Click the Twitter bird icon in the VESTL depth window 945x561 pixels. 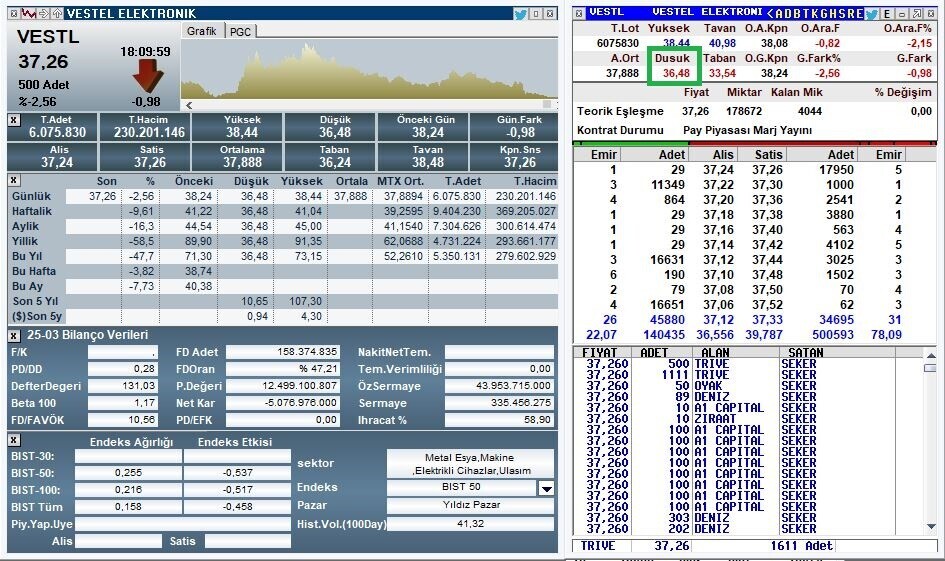pyautogui.click(x=872, y=13)
